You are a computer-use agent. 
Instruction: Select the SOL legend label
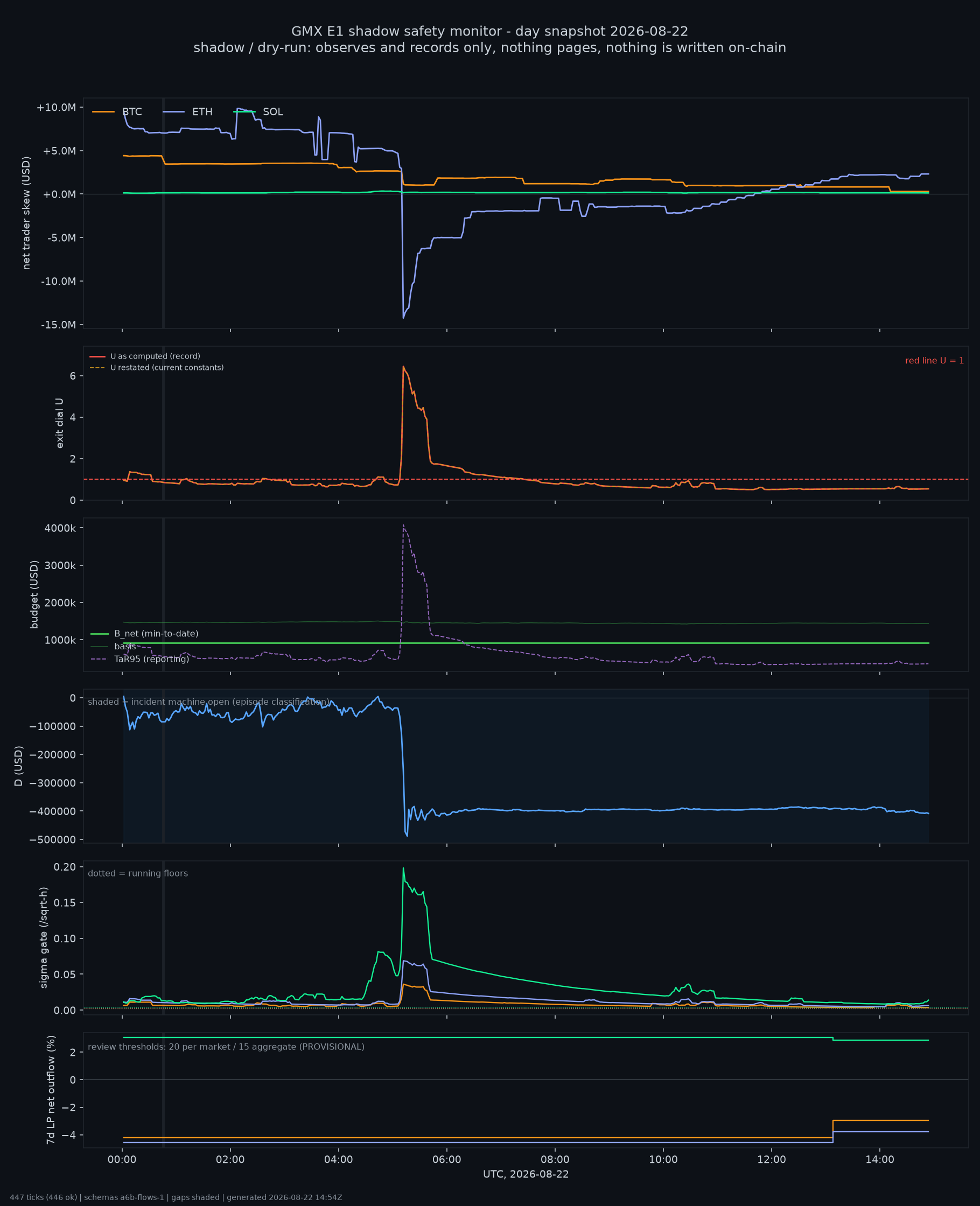pyautogui.click(x=272, y=112)
